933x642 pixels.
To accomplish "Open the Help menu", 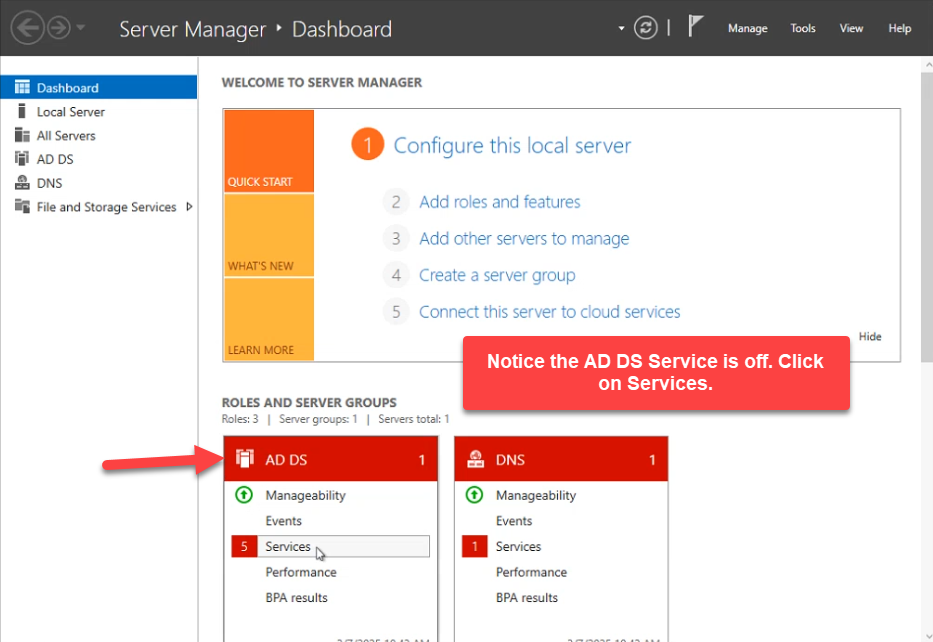I will (900, 28).
